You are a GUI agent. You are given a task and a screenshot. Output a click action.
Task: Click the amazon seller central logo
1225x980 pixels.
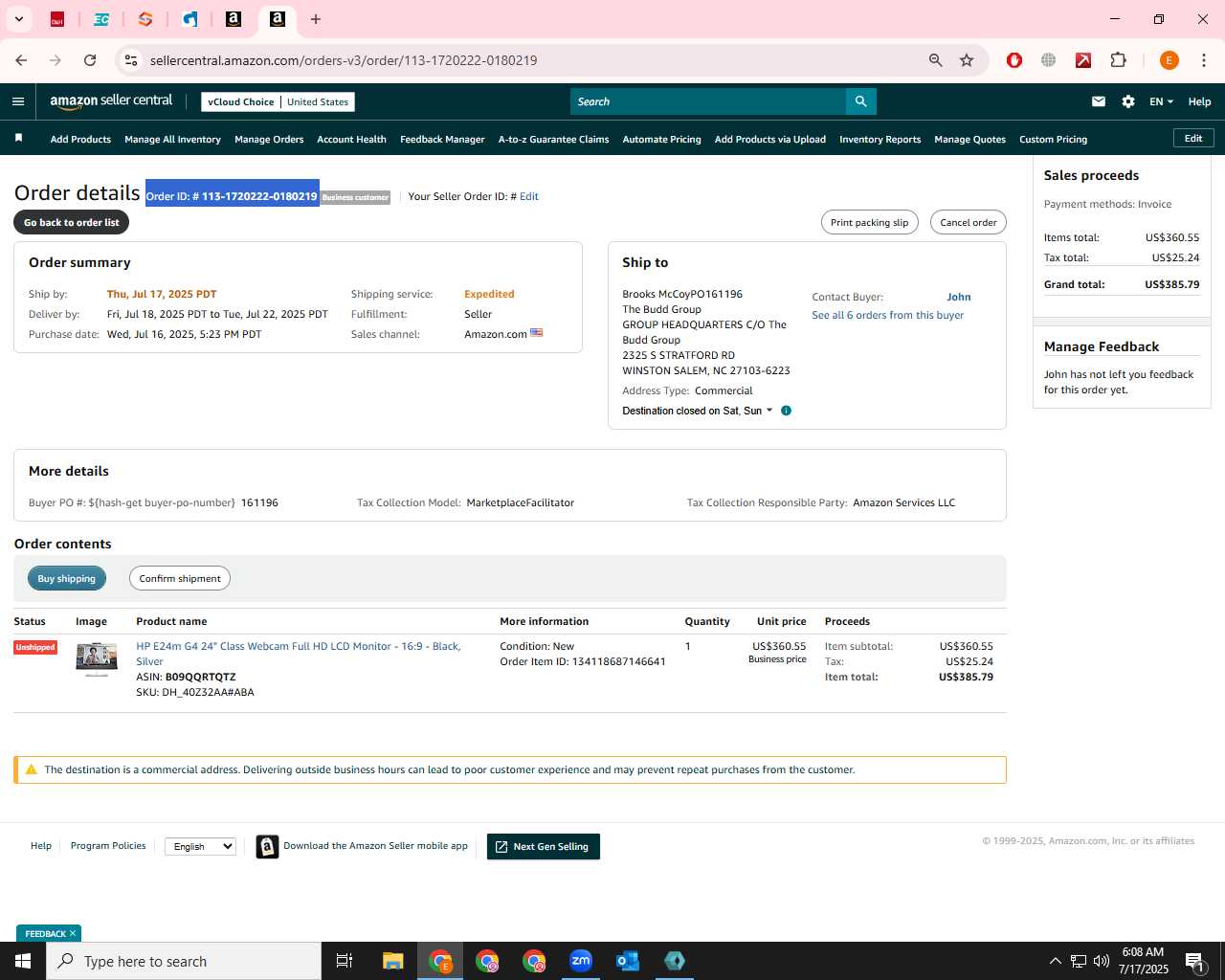click(x=111, y=101)
